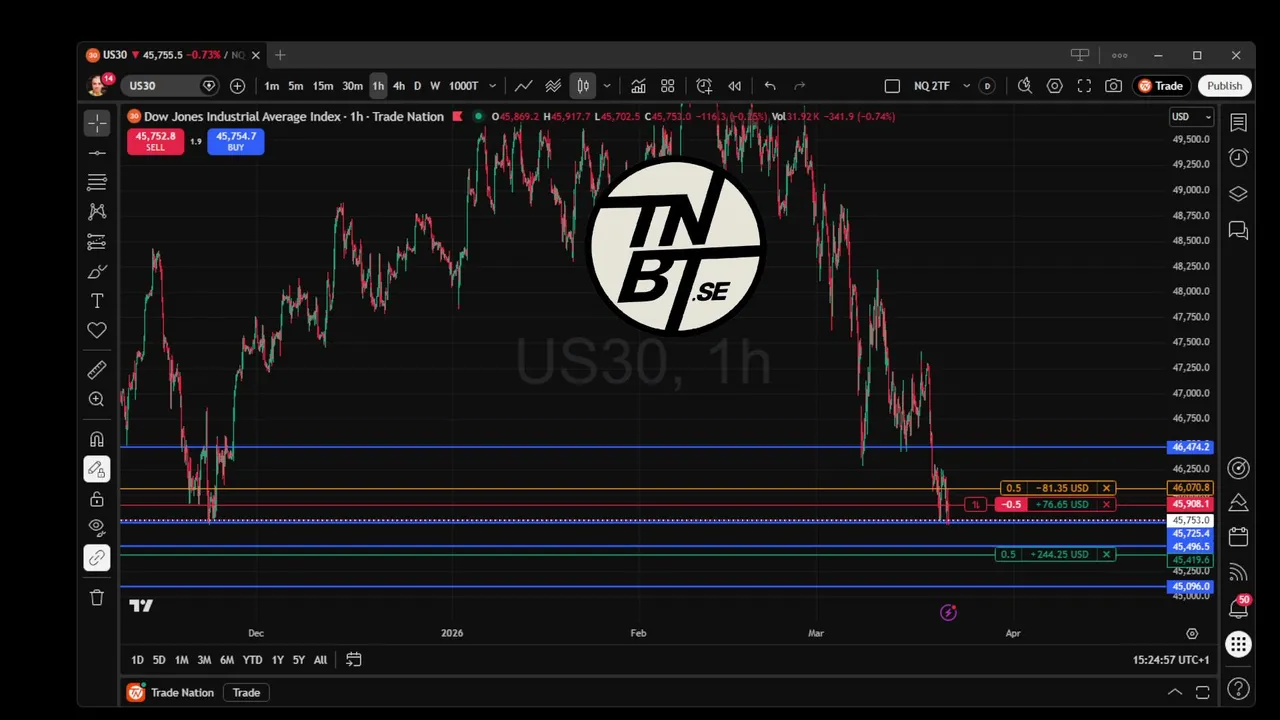Image resolution: width=1280 pixels, height=720 pixels.
Task: Select the brush drawing tool
Action: (97, 271)
